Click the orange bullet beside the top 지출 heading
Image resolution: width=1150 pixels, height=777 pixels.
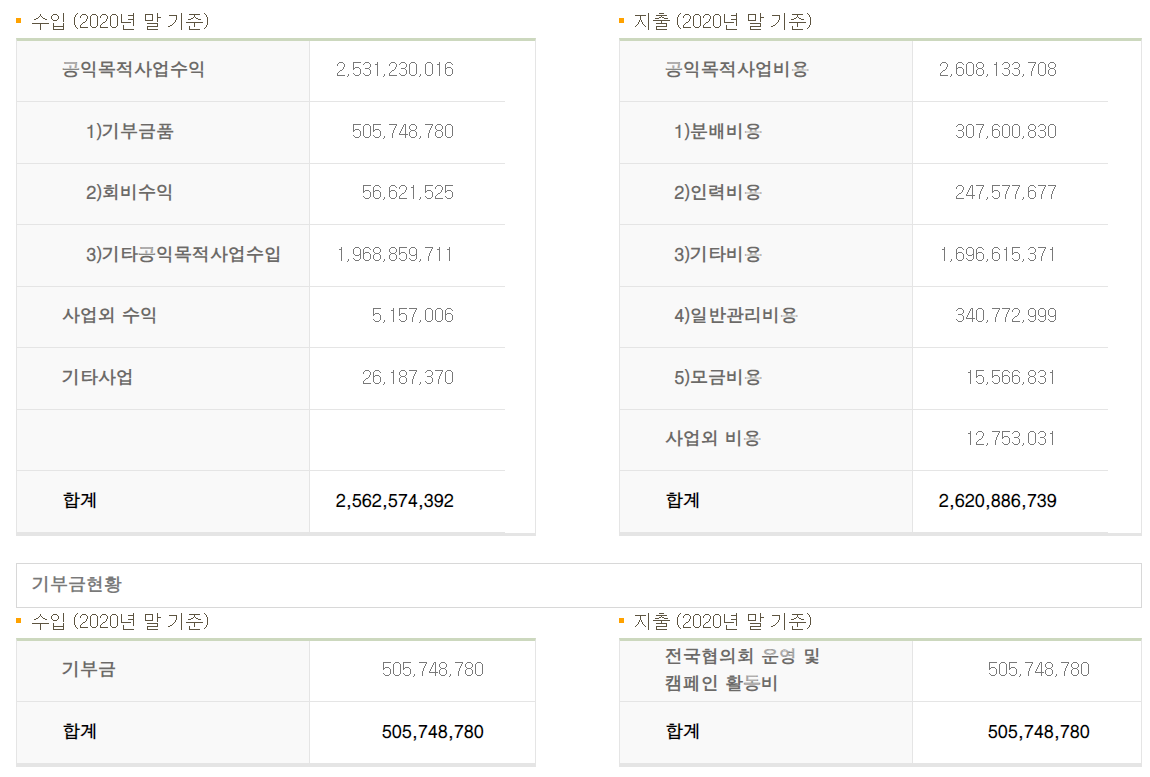coord(622,21)
